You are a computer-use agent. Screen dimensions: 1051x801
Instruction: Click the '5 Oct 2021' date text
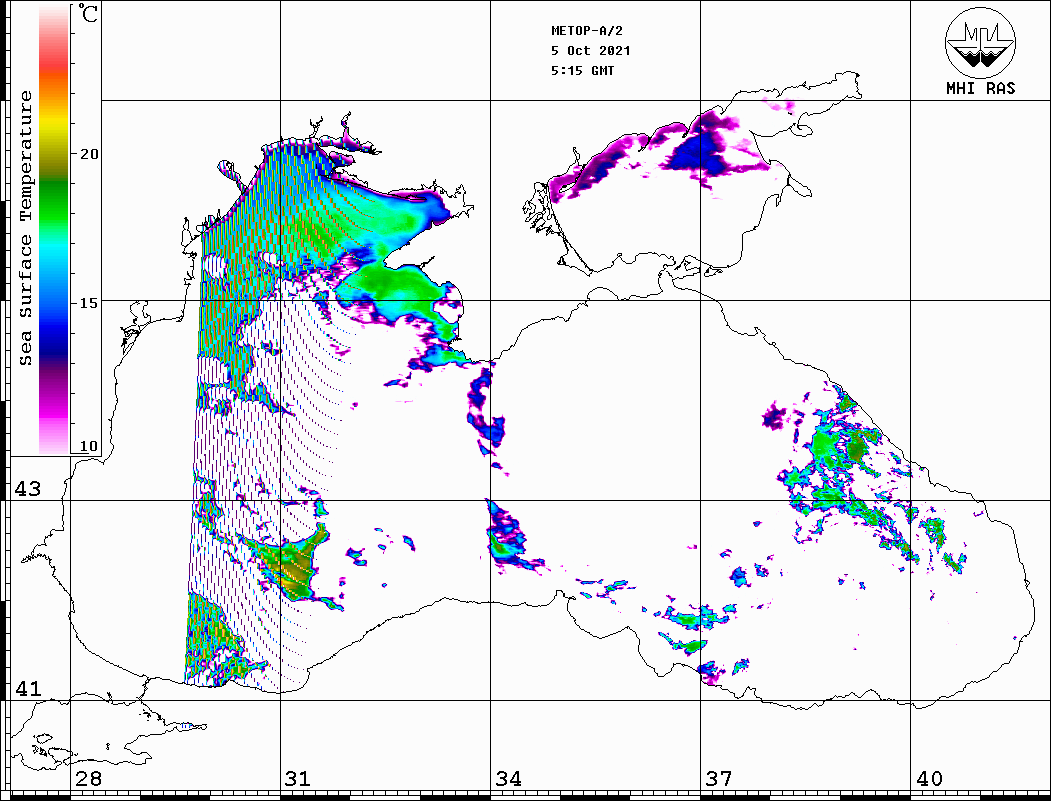coord(591,51)
